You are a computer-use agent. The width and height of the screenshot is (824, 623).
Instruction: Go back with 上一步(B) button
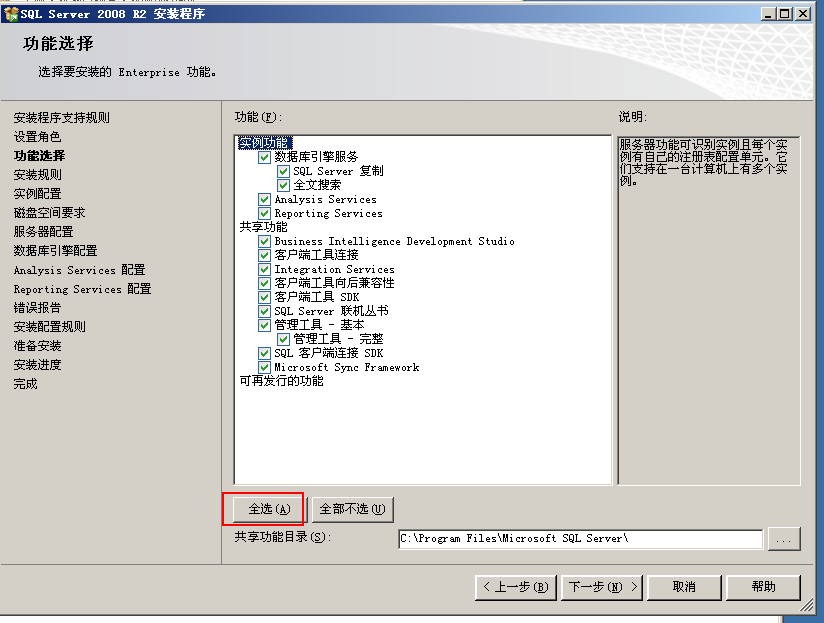click(516, 587)
